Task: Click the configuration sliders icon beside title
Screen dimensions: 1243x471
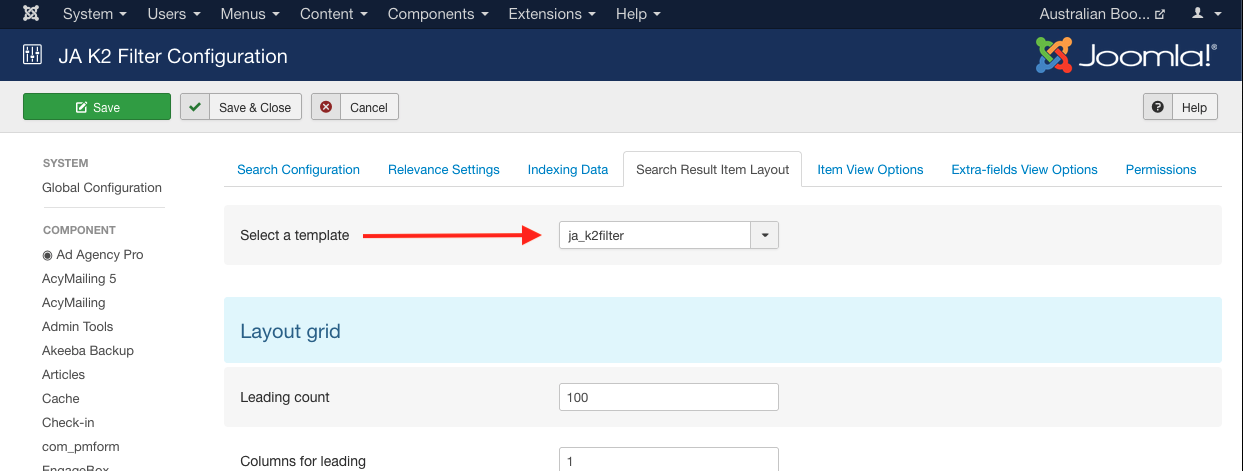Action: [x=33, y=56]
